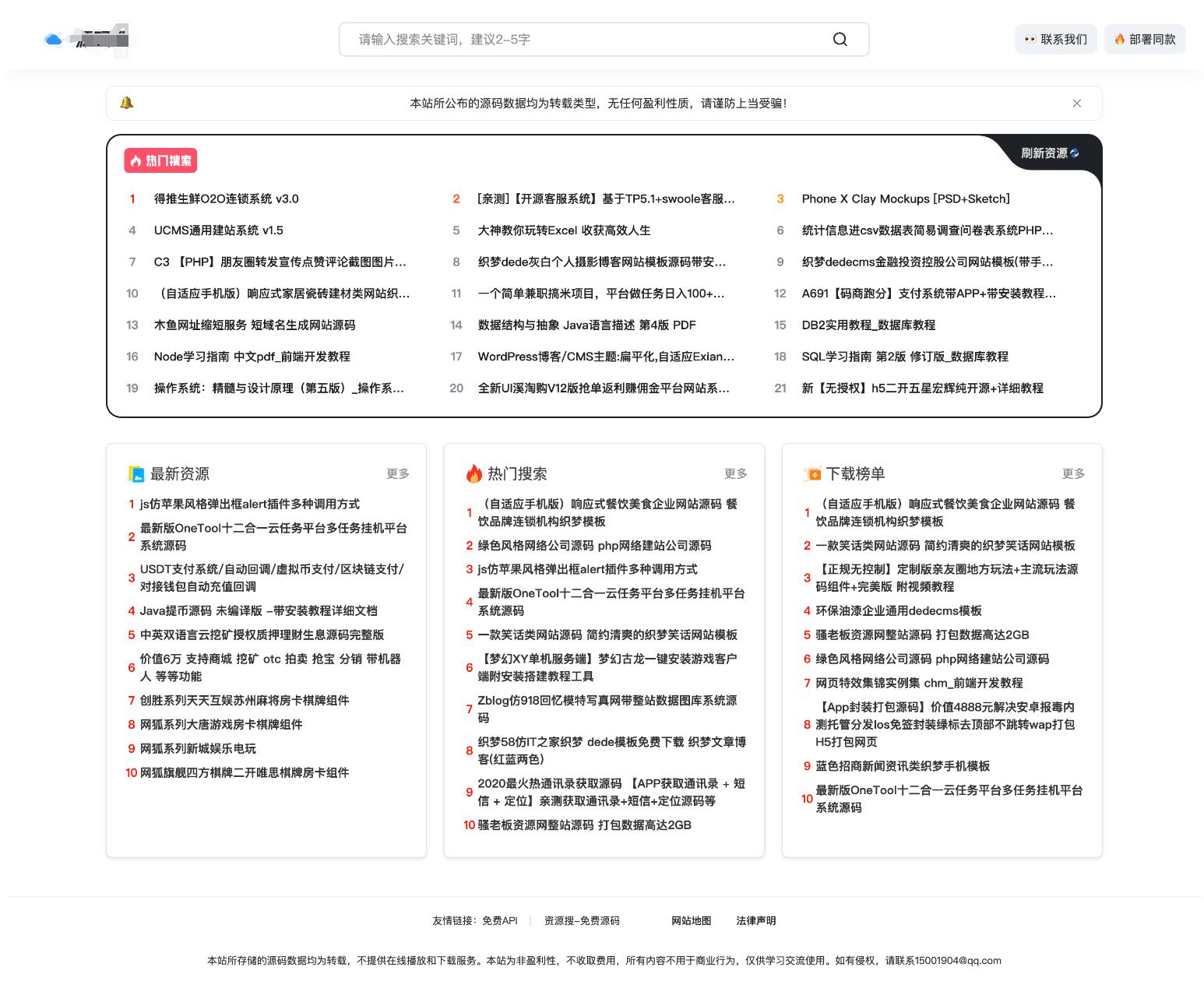Open 更多 in the 下载榜单 panel
This screenshot has height=988, width=1204.
1073,473
